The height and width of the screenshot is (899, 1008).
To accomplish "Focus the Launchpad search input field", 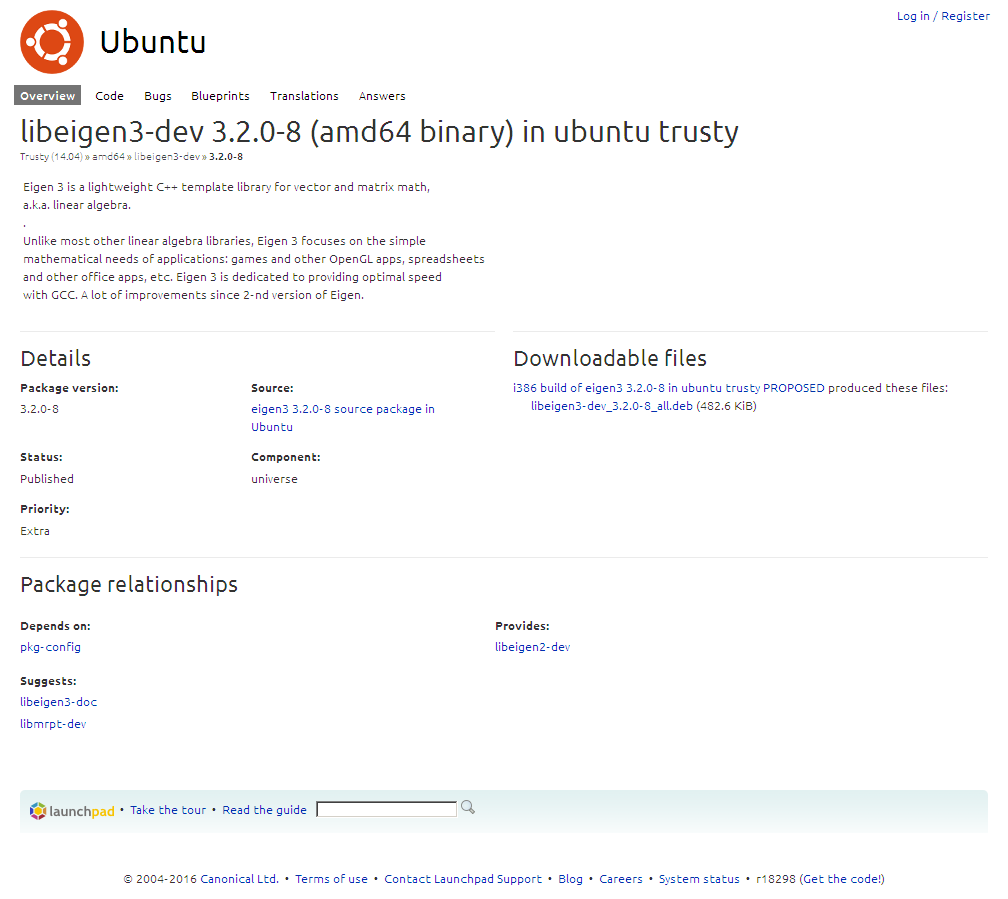I will (x=386, y=809).
